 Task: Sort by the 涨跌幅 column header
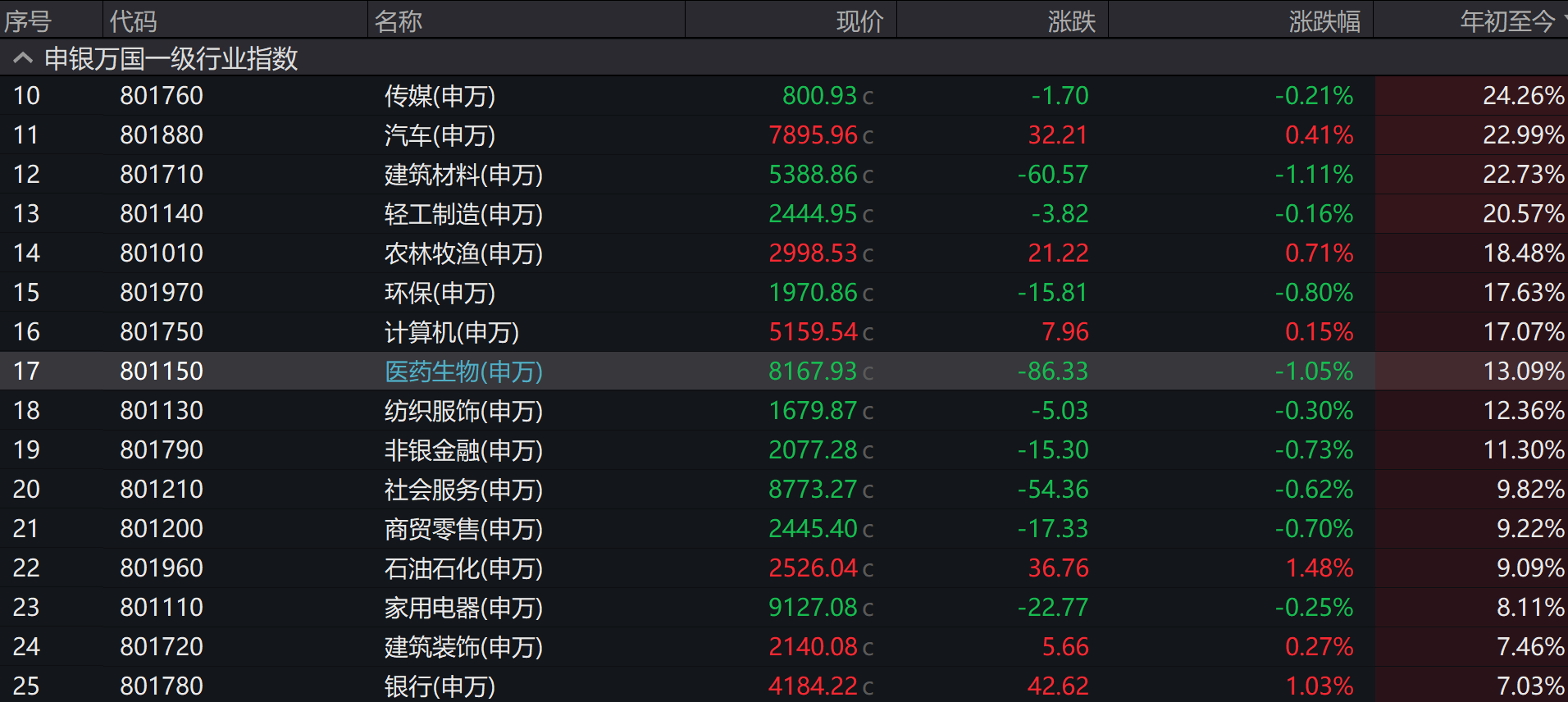(x=1325, y=21)
